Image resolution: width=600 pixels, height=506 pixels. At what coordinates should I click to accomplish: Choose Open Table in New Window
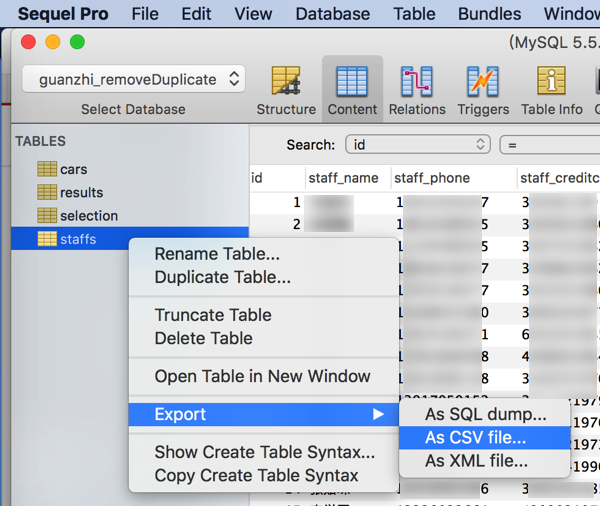(x=263, y=376)
